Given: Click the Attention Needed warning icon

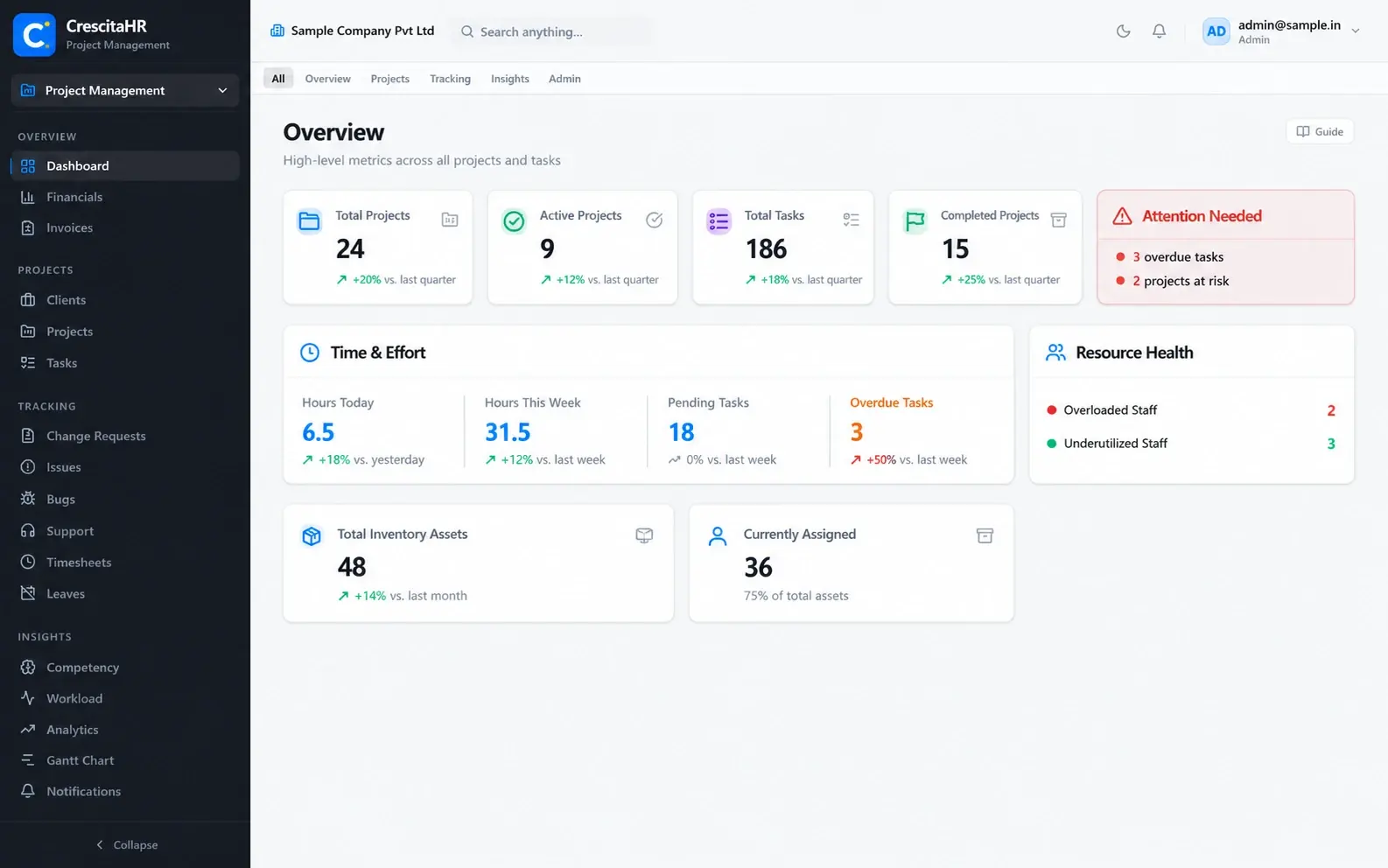Looking at the screenshot, I should (1122, 216).
